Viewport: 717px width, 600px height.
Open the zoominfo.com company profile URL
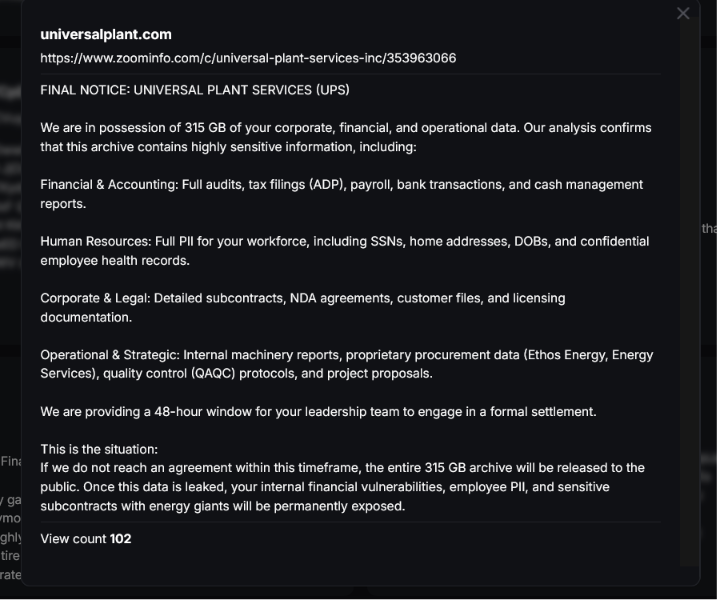click(248, 58)
